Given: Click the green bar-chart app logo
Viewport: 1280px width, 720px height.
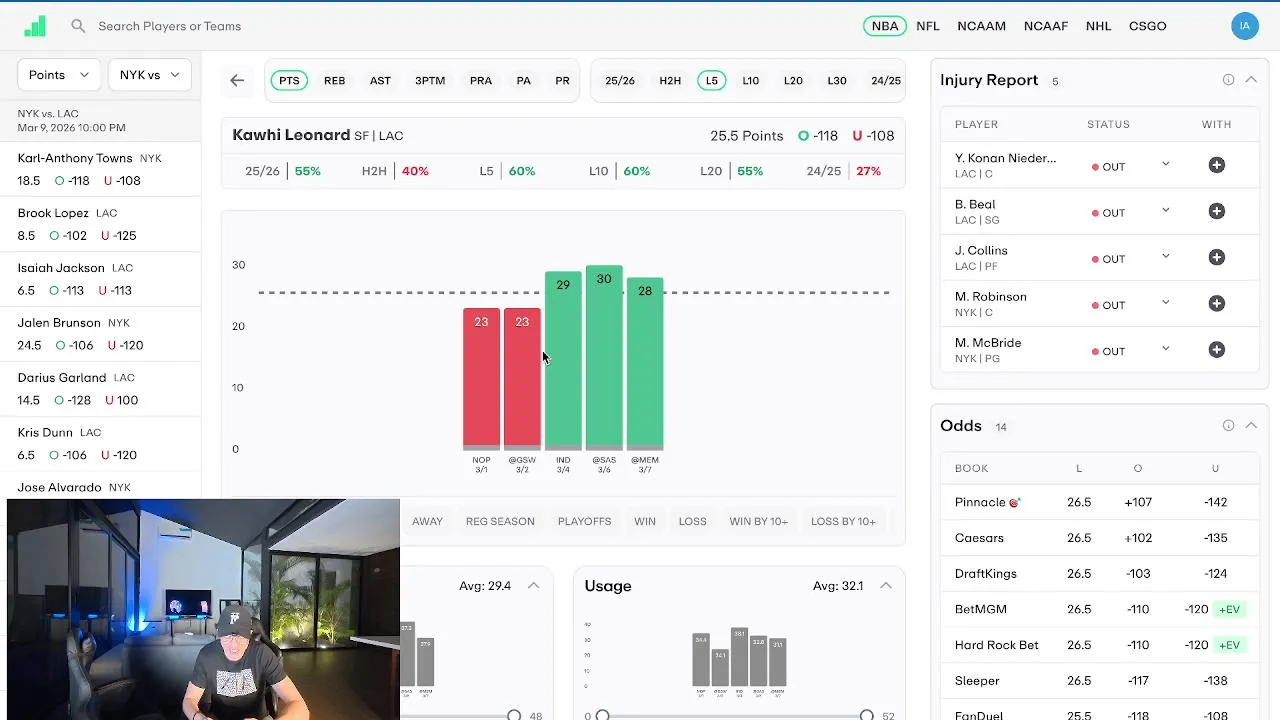Looking at the screenshot, I should tap(35, 26).
